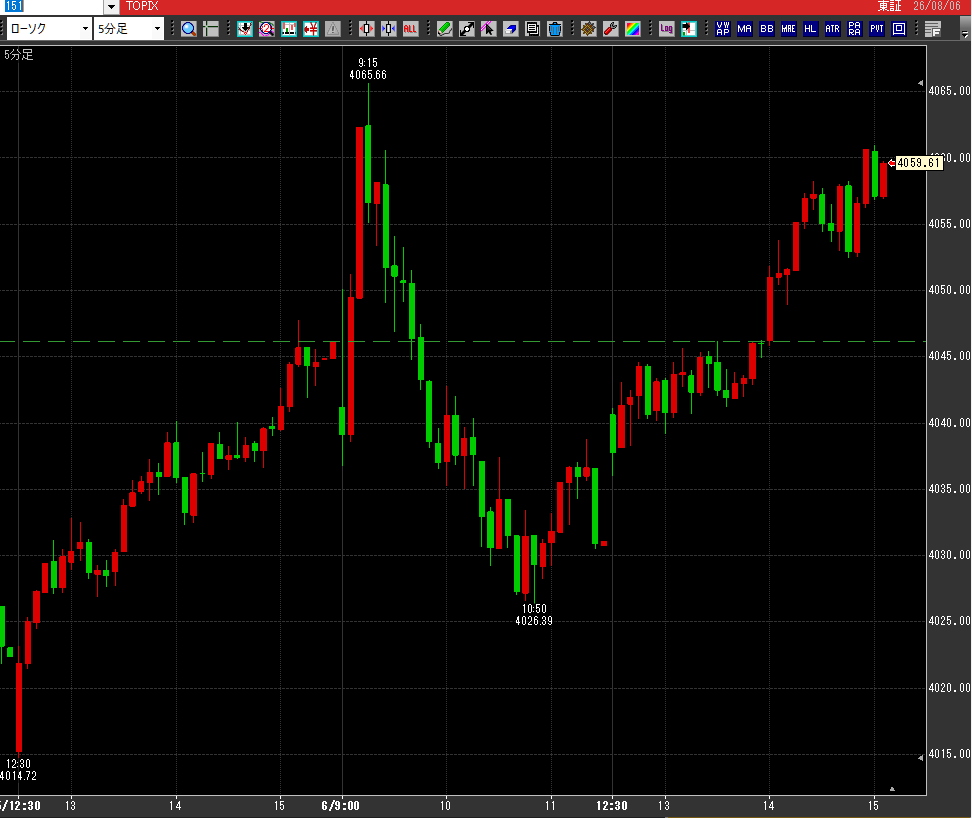The height and width of the screenshot is (818, 972).
Task: Click the greyed warning triangle icon
Action: tap(333, 29)
